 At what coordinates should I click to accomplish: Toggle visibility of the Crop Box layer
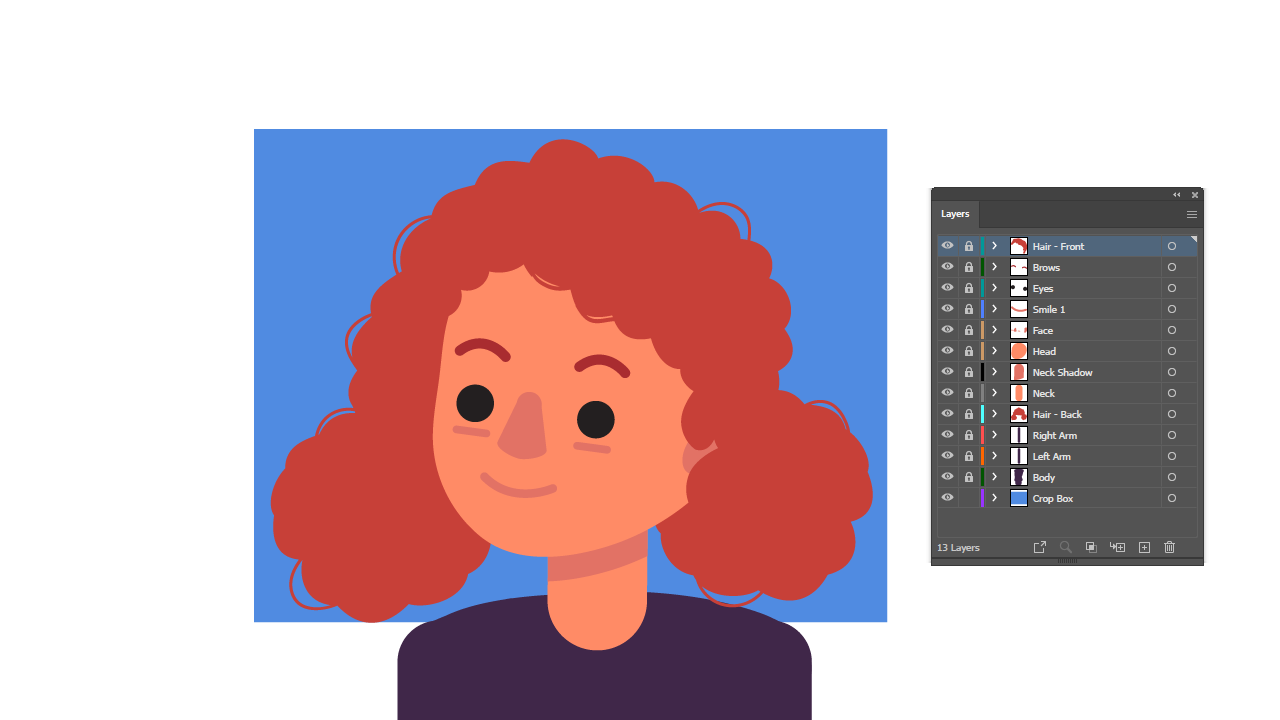tap(947, 498)
